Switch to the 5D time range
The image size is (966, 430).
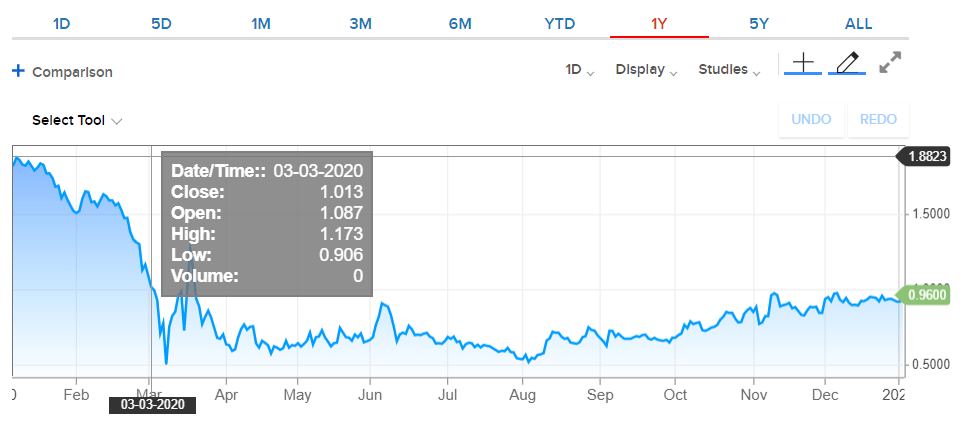[x=161, y=24]
